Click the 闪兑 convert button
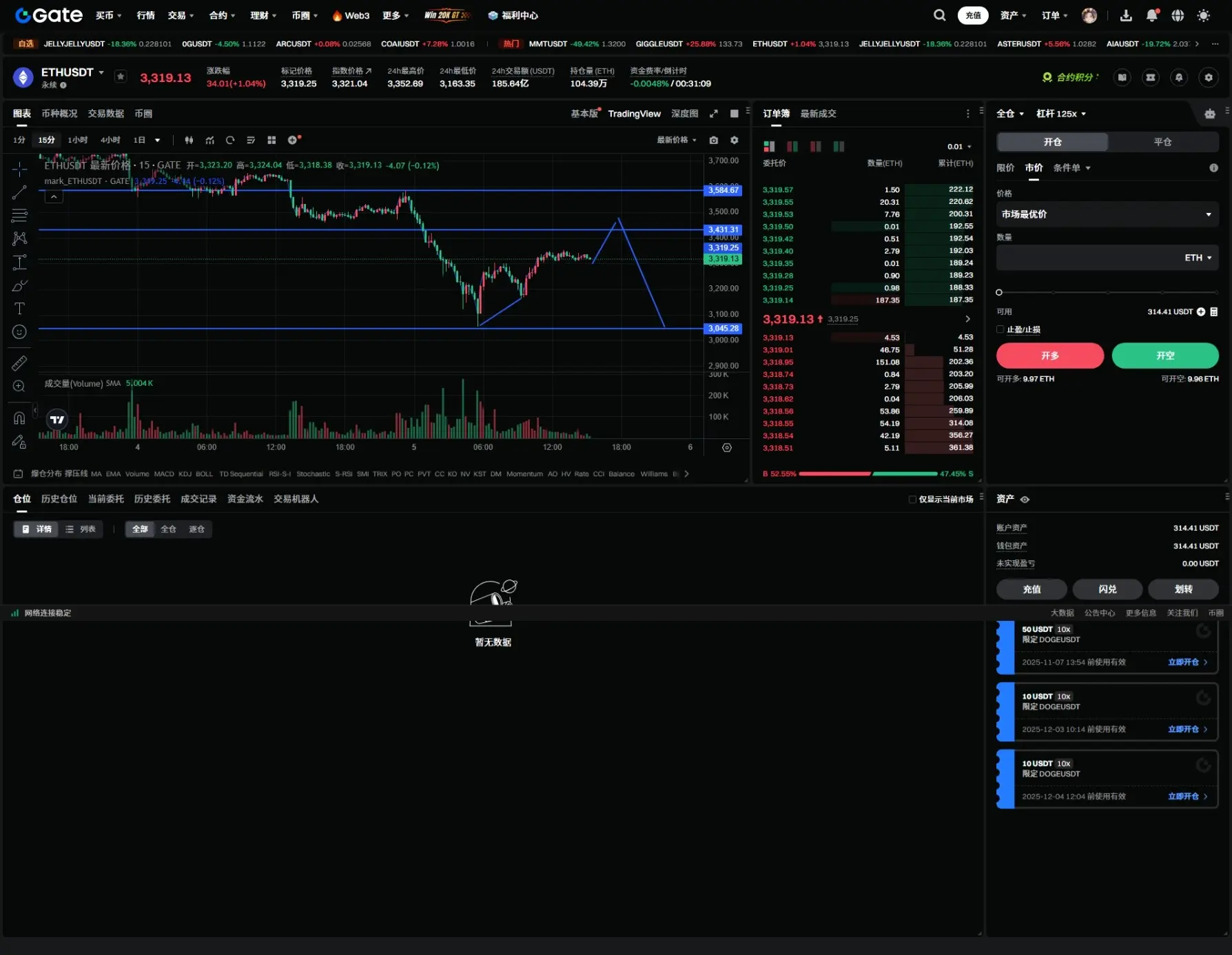Image resolution: width=1232 pixels, height=955 pixels. 1107,589
